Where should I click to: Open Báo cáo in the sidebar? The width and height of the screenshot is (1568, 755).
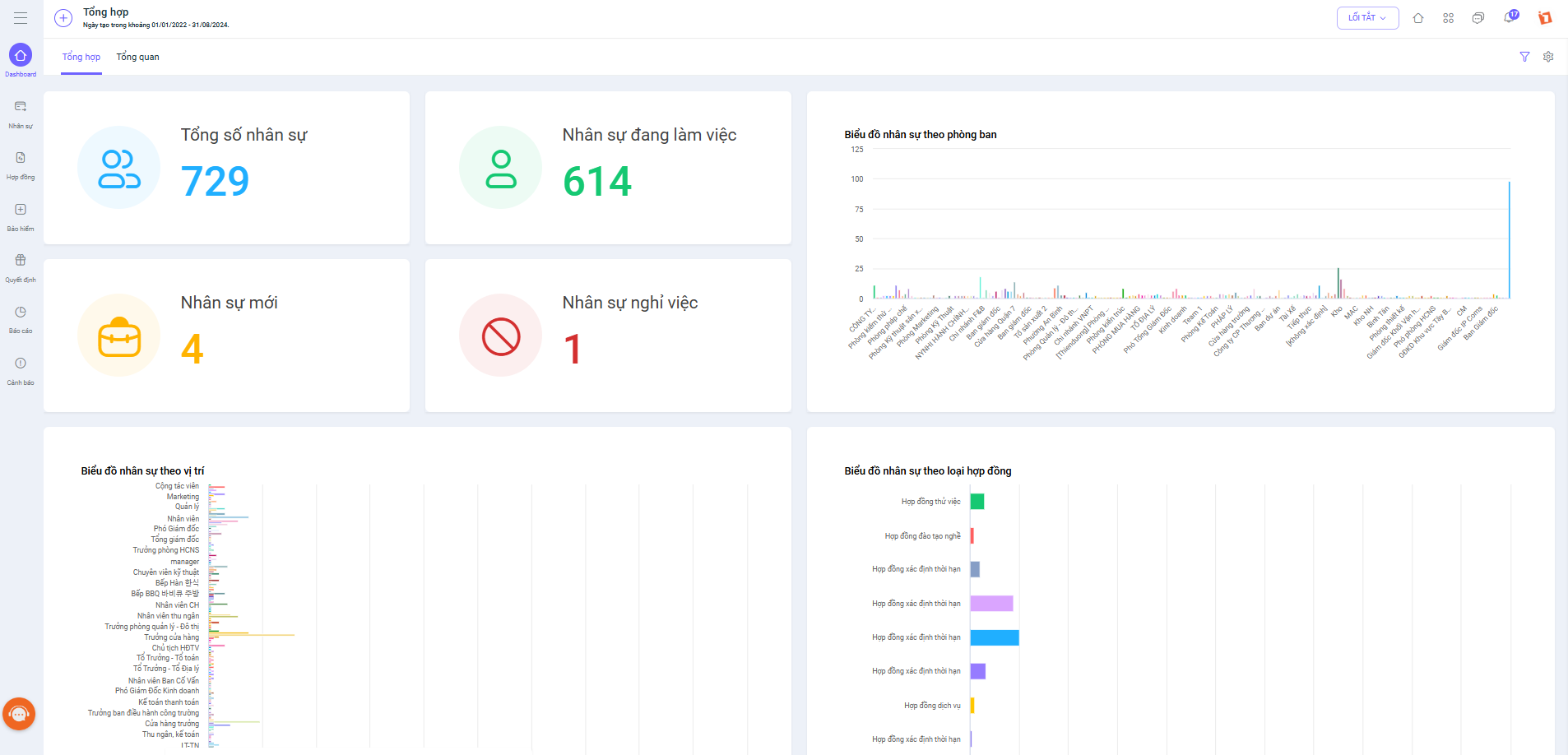tap(21, 320)
